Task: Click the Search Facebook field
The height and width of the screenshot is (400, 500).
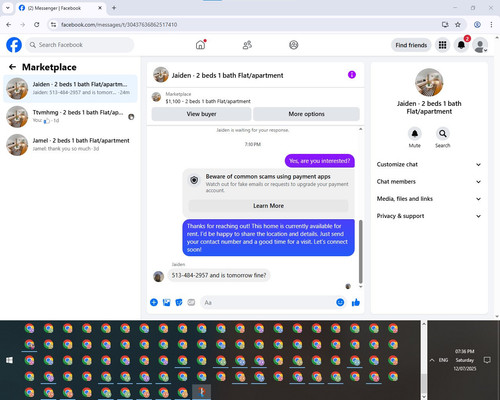Action: 80,45
